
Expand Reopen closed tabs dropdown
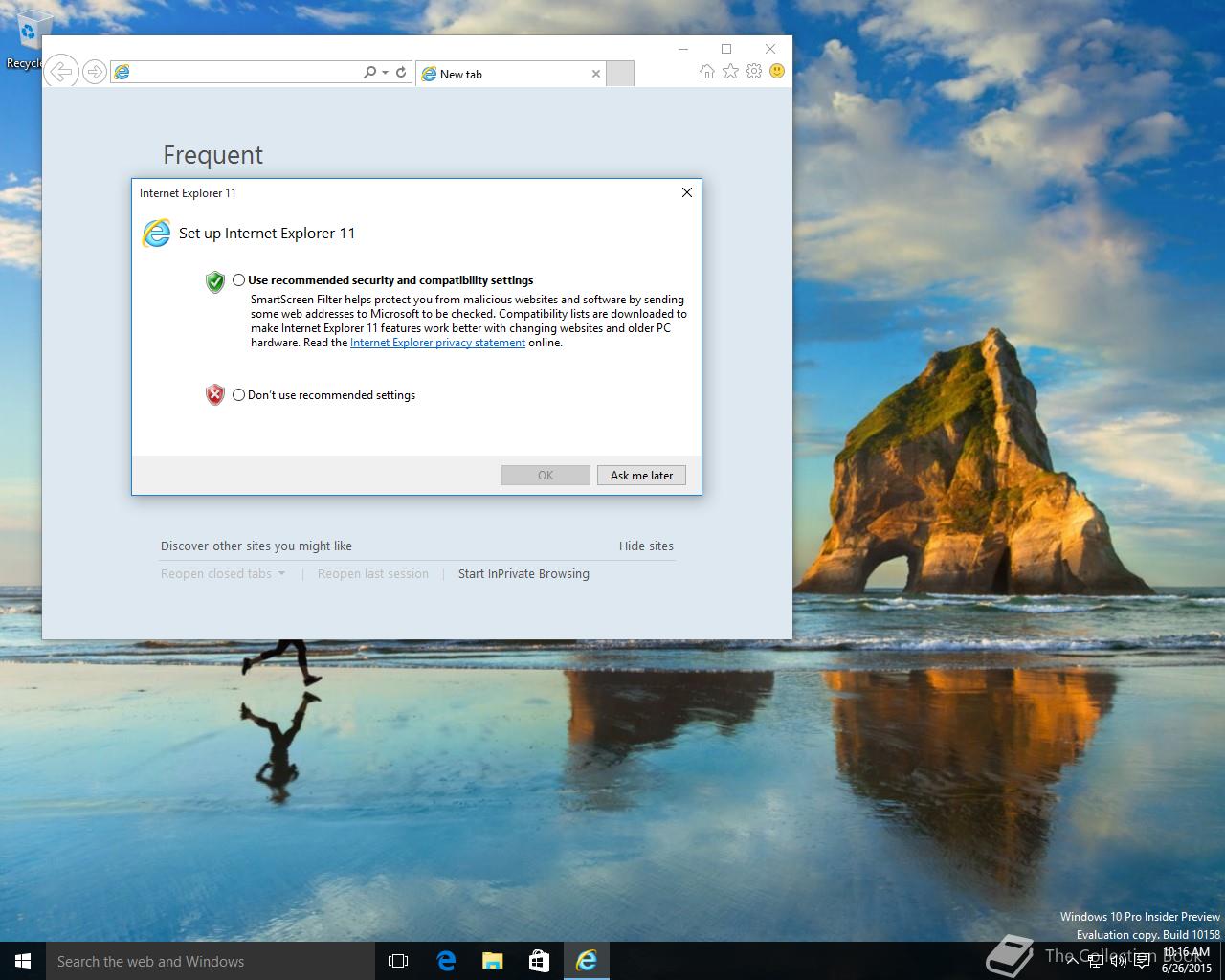click(223, 574)
